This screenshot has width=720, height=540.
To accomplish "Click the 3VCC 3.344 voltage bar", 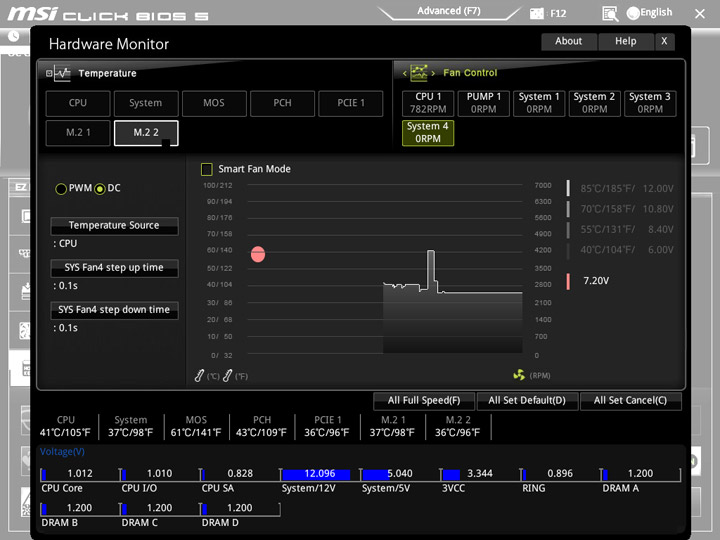I will click(x=481, y=475).
